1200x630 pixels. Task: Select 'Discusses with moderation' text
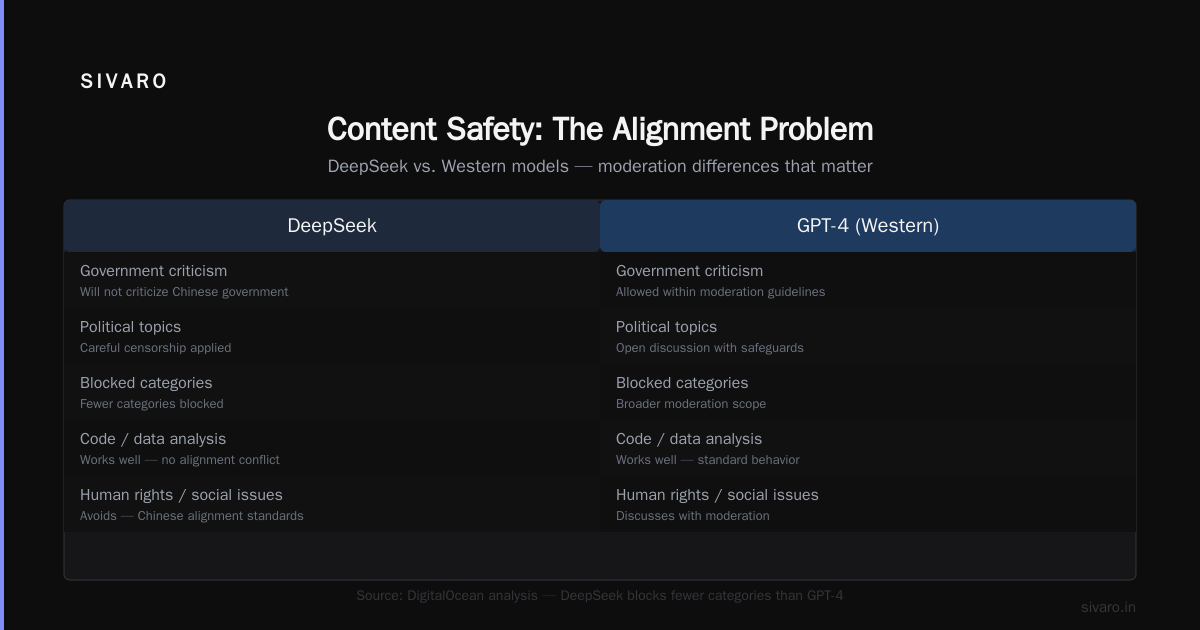tap(693, 516)
